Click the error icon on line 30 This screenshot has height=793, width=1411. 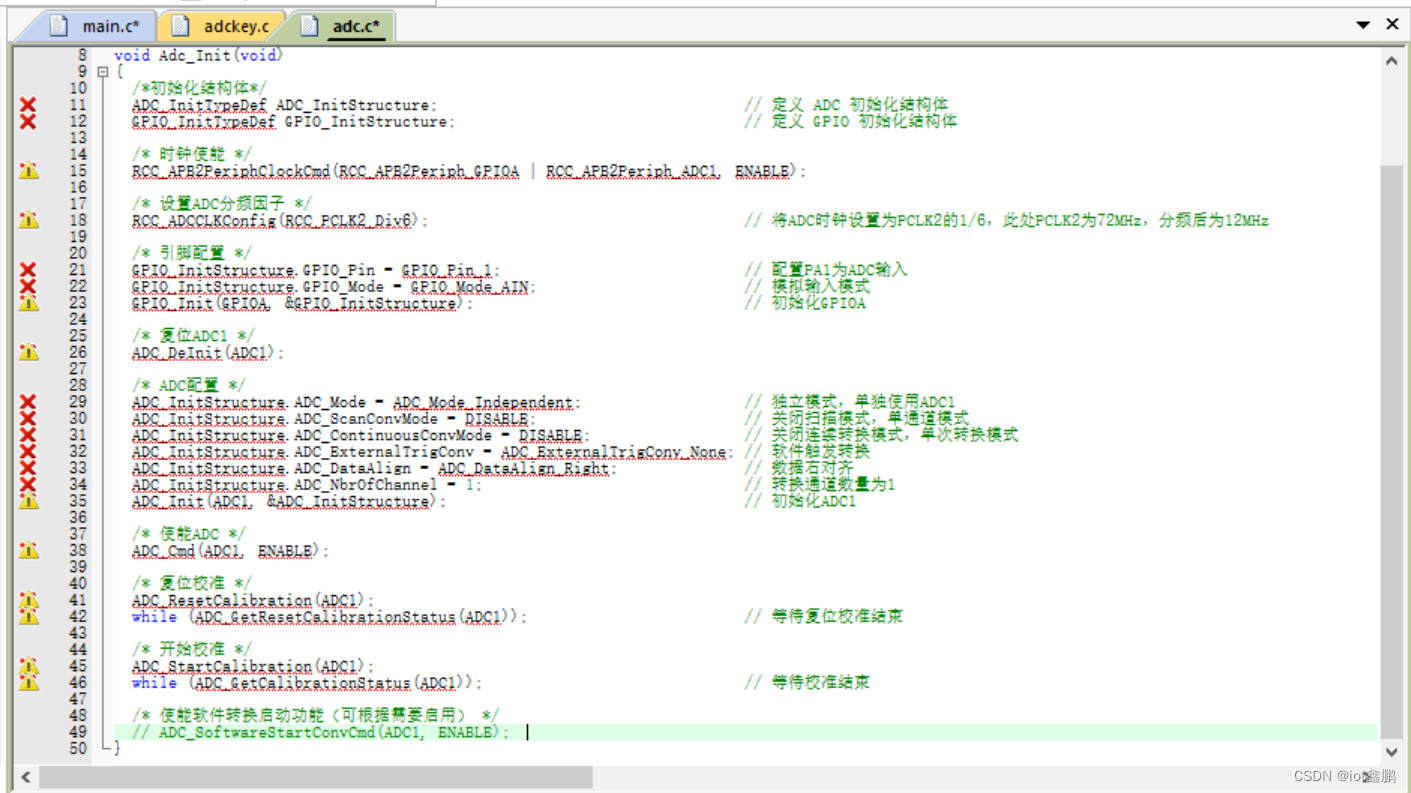(x=28, y=418)
